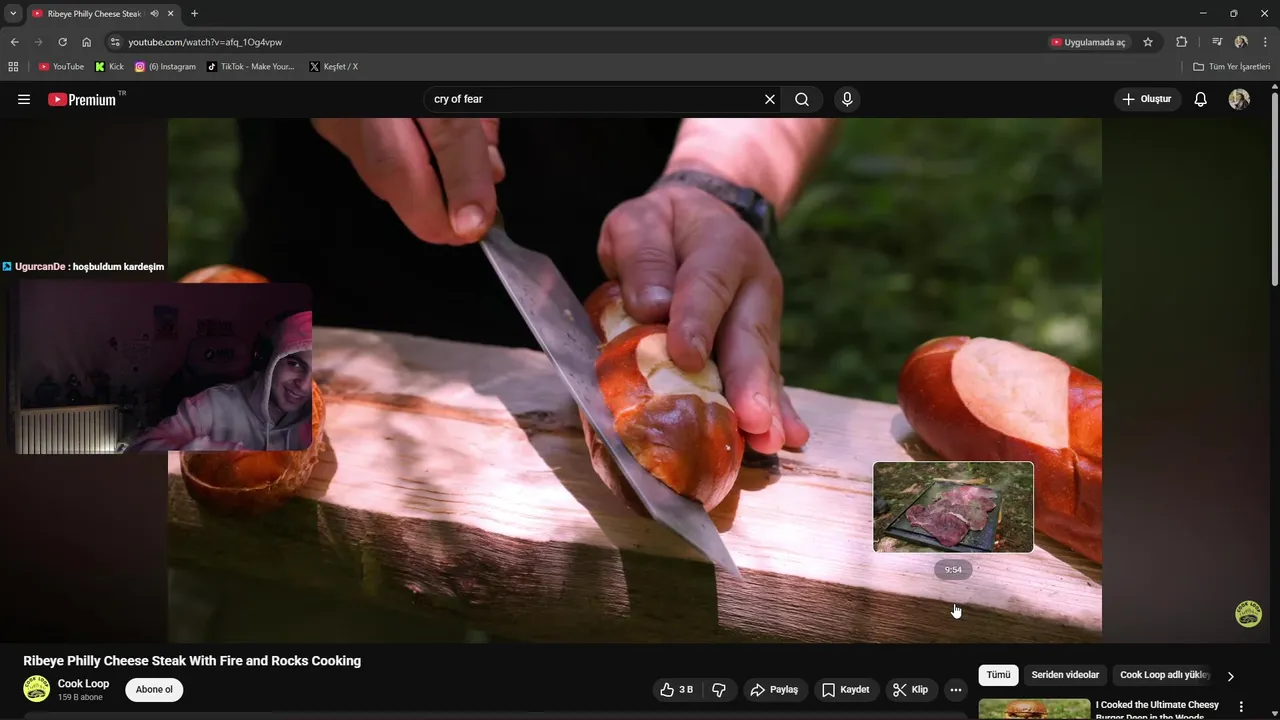This screenshot has width=1280, height=720.
Task: Click the video title text
Action: tap(192, 661)
